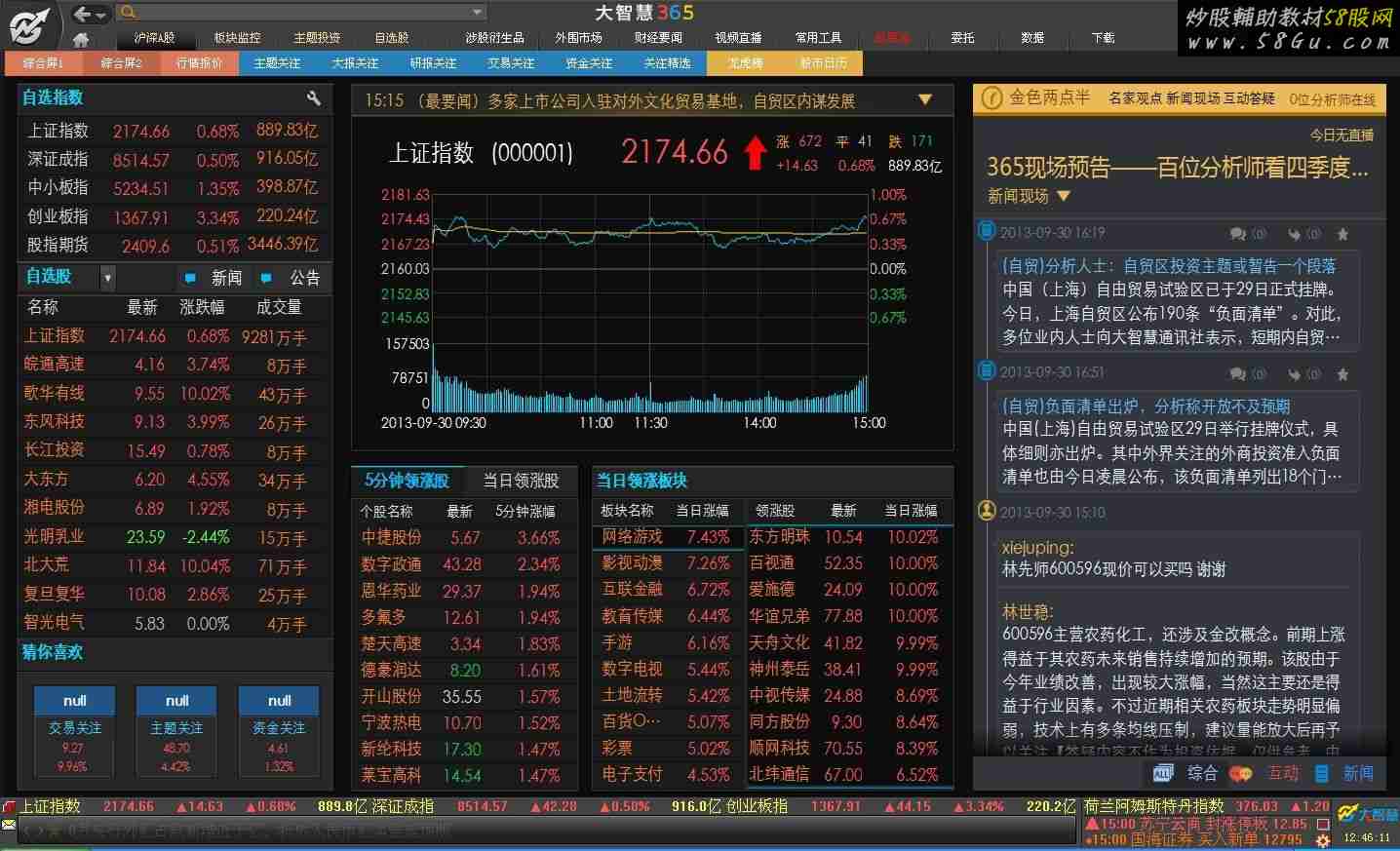The image size is (1400, 851).
Task: Click the blue 公告 icon in 自选股 header
Action: tap(266, 278)
